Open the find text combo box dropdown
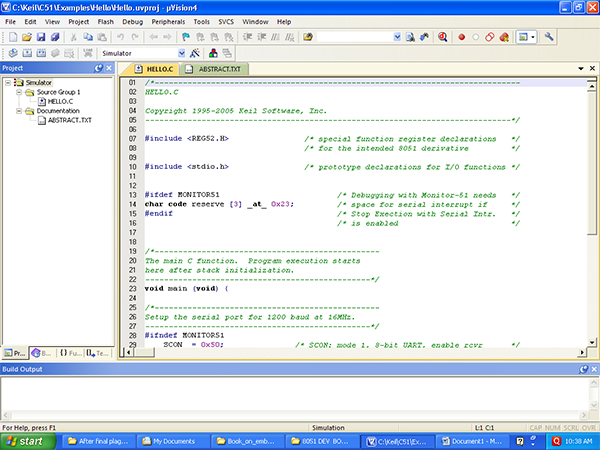The height and width of the screenshot is (450, 600). [397, 37]
